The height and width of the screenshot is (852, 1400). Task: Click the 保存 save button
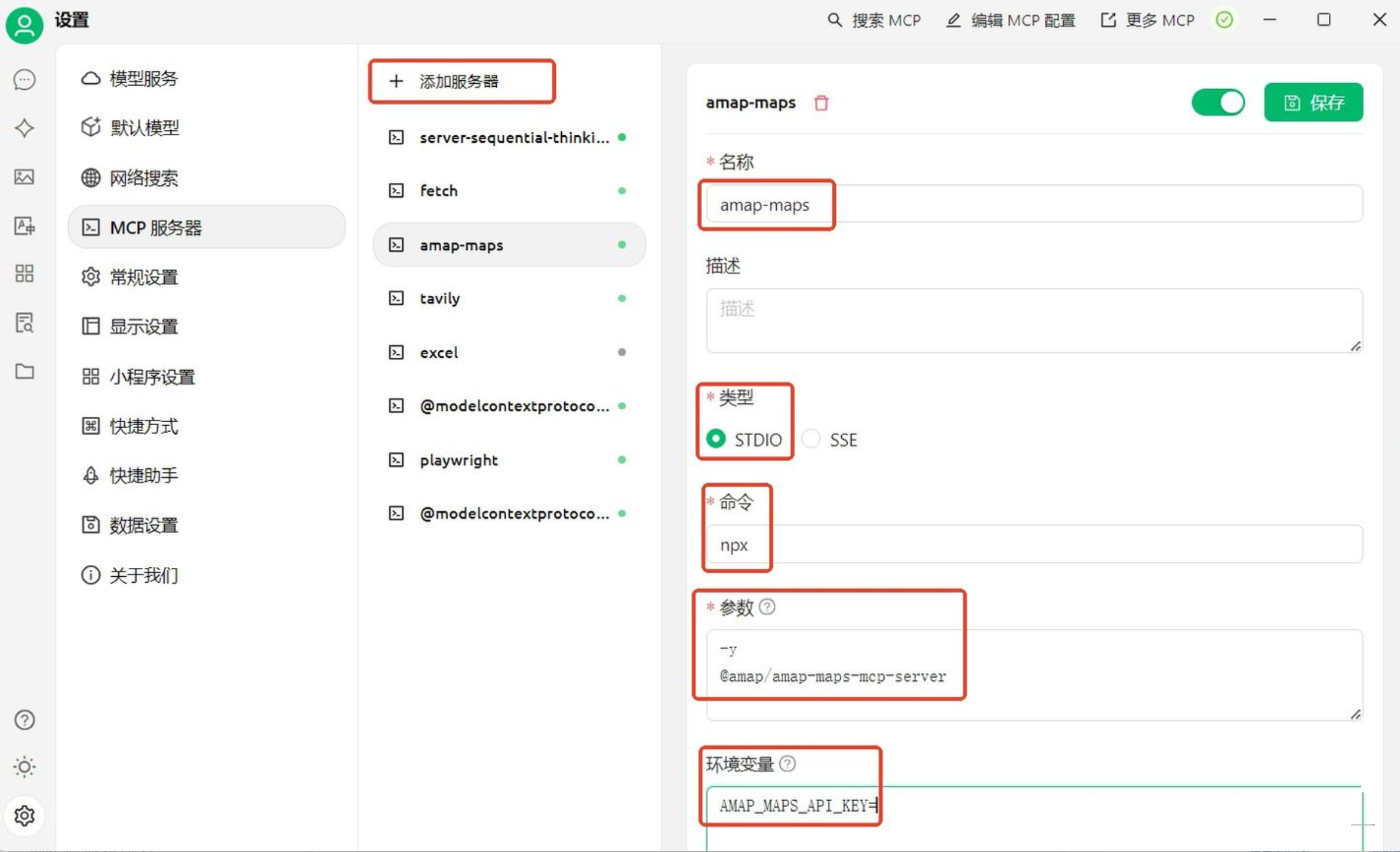(1313, 103)
